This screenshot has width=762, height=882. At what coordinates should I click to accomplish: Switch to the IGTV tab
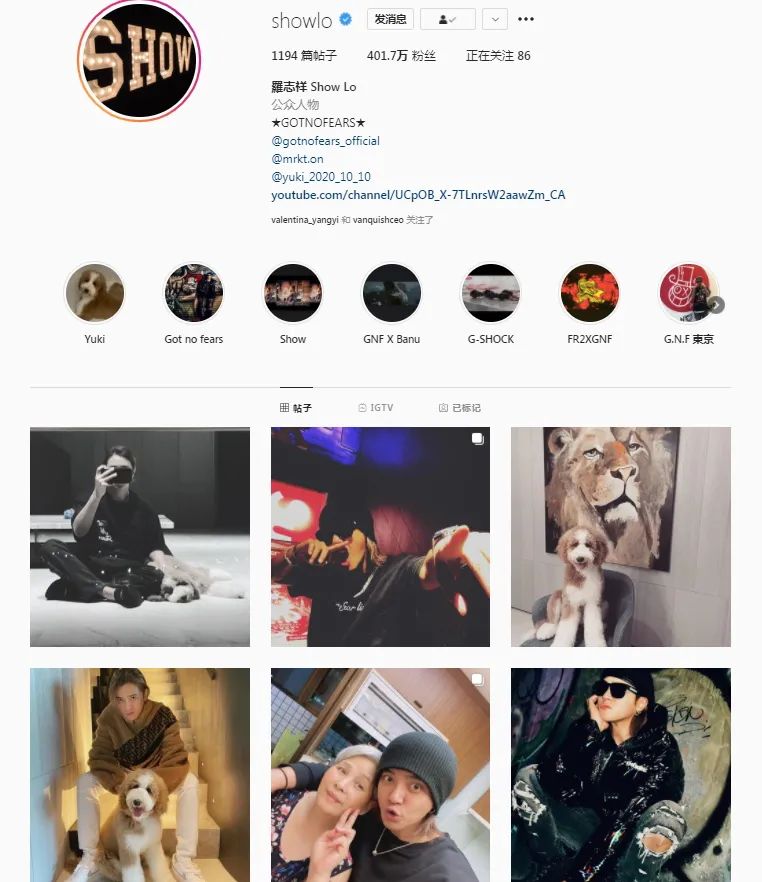pos(376,408)
